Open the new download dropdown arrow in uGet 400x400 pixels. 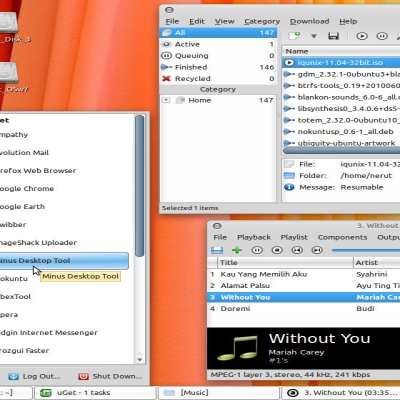point(314,36)
